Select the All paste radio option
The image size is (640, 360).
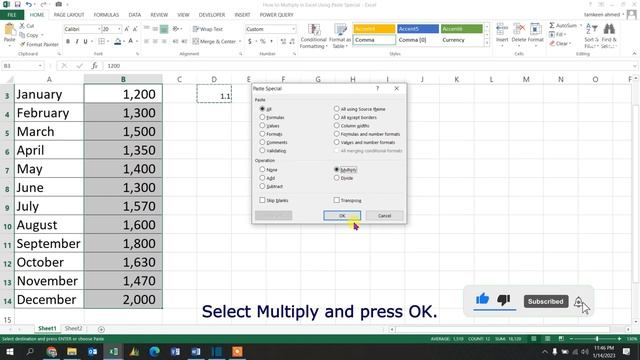coord(262,109)
